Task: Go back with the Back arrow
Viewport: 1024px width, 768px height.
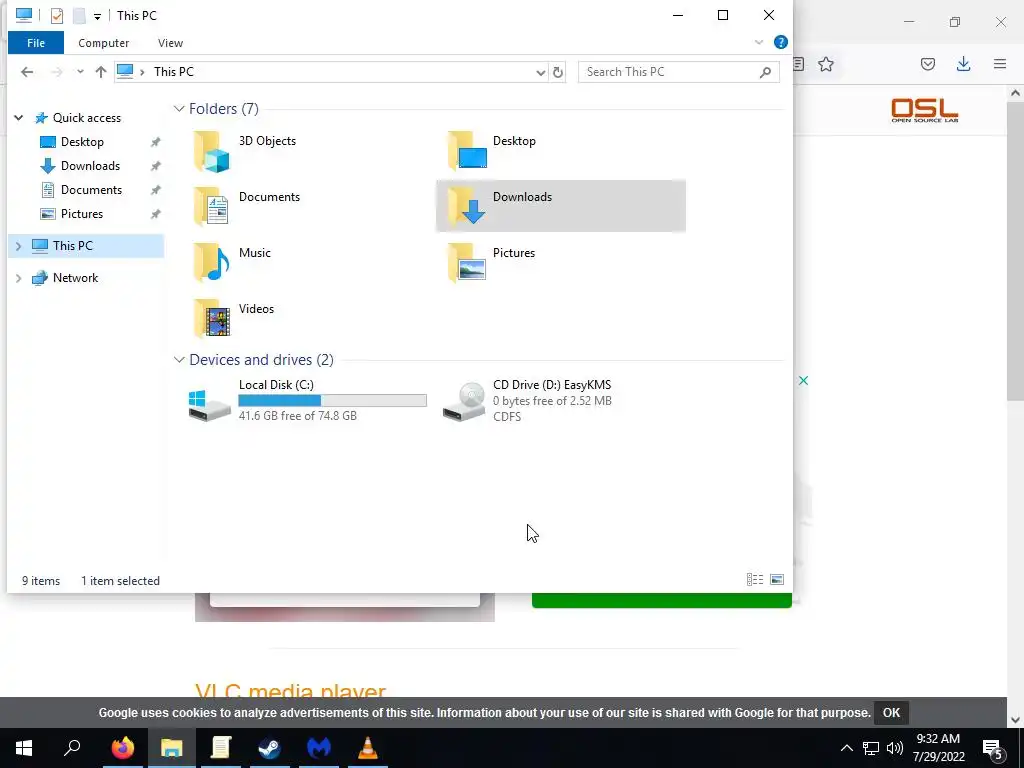Action: (27, 72)
